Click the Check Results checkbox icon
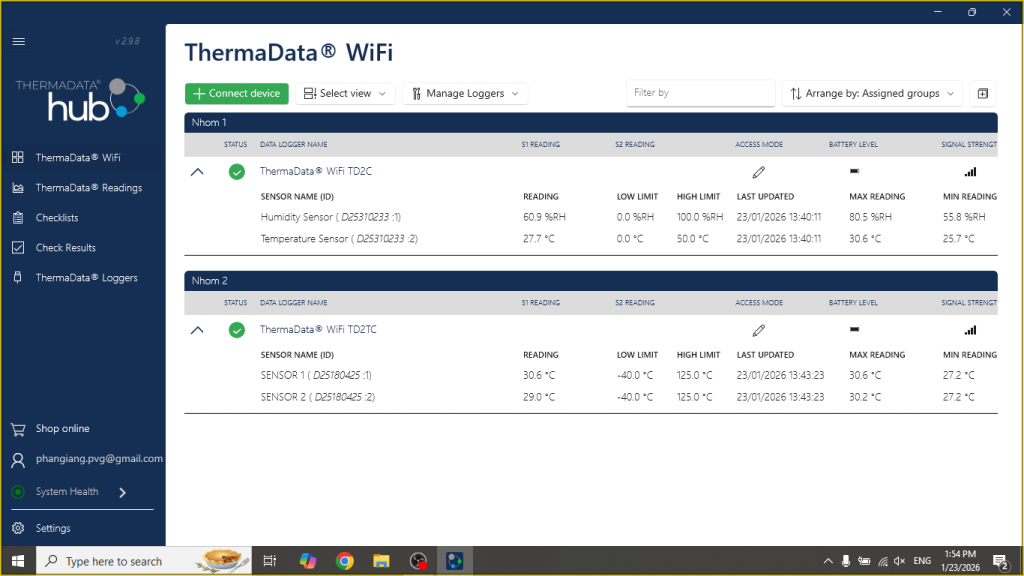 [x=18, y=248]
